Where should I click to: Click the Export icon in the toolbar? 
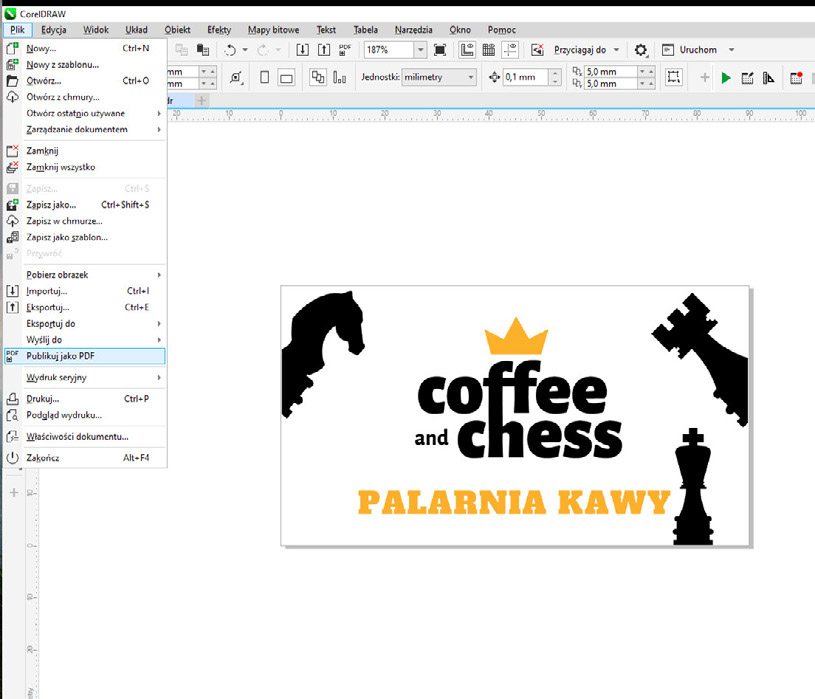[324, 50]
